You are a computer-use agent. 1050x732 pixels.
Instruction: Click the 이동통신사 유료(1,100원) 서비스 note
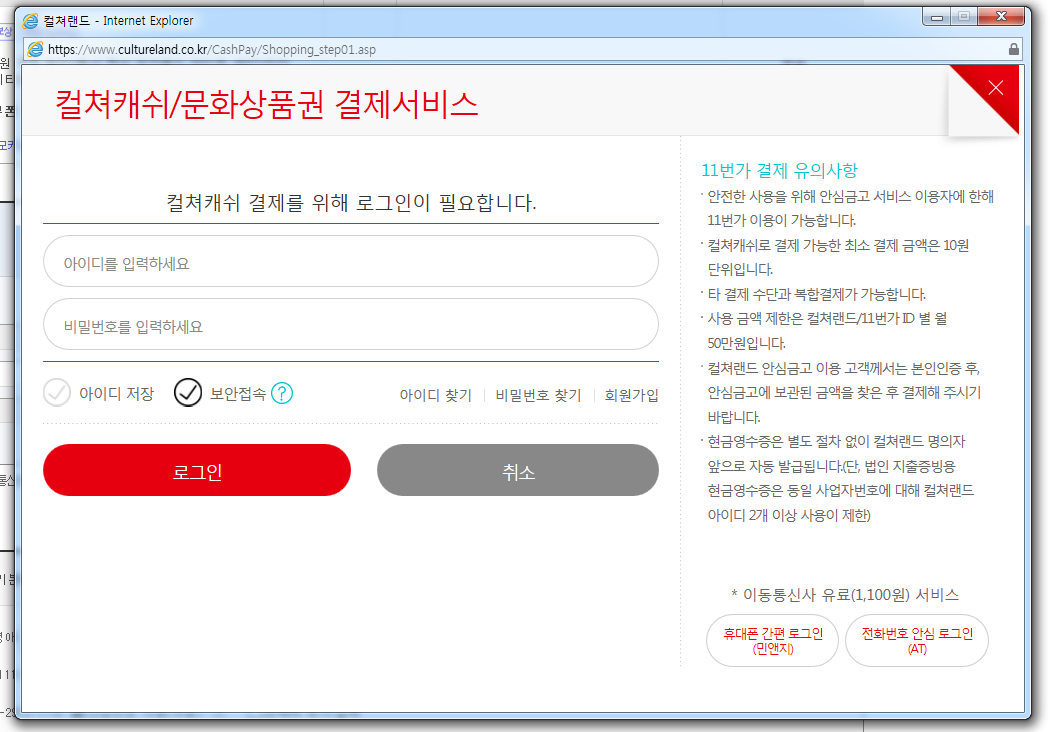click(x=845, y=595)
